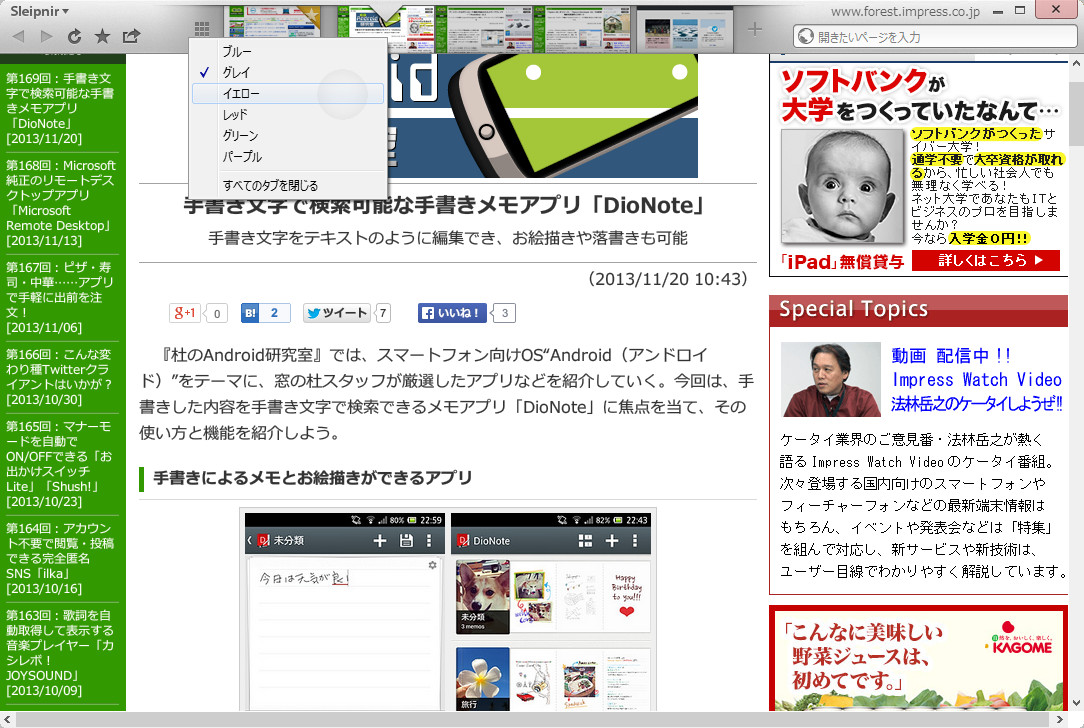Go back to the previous page
This screenshot has width=1084, height=728.
[x=19, y=36]
